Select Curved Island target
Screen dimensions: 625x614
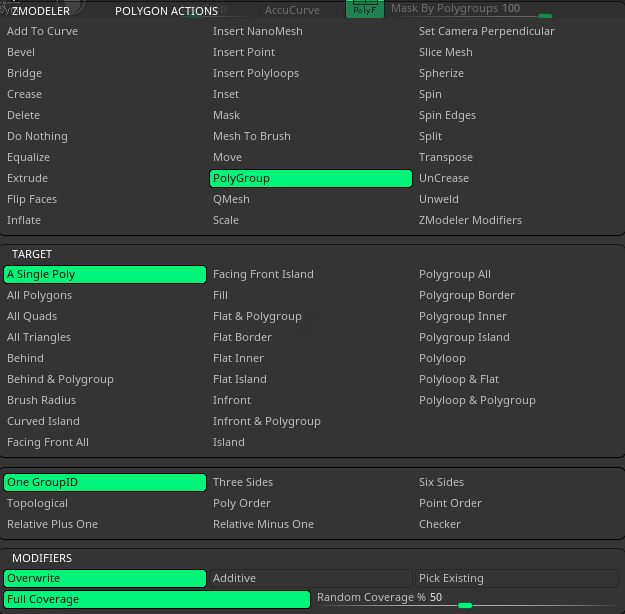click(43, 421)
